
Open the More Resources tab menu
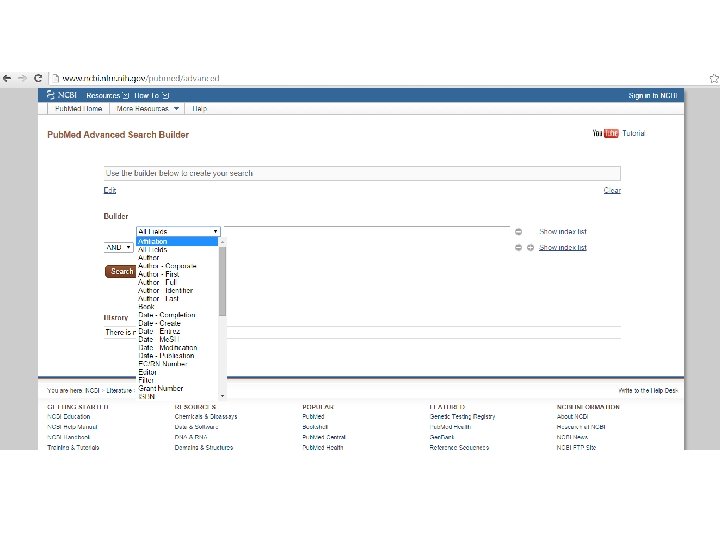(147, 109)
